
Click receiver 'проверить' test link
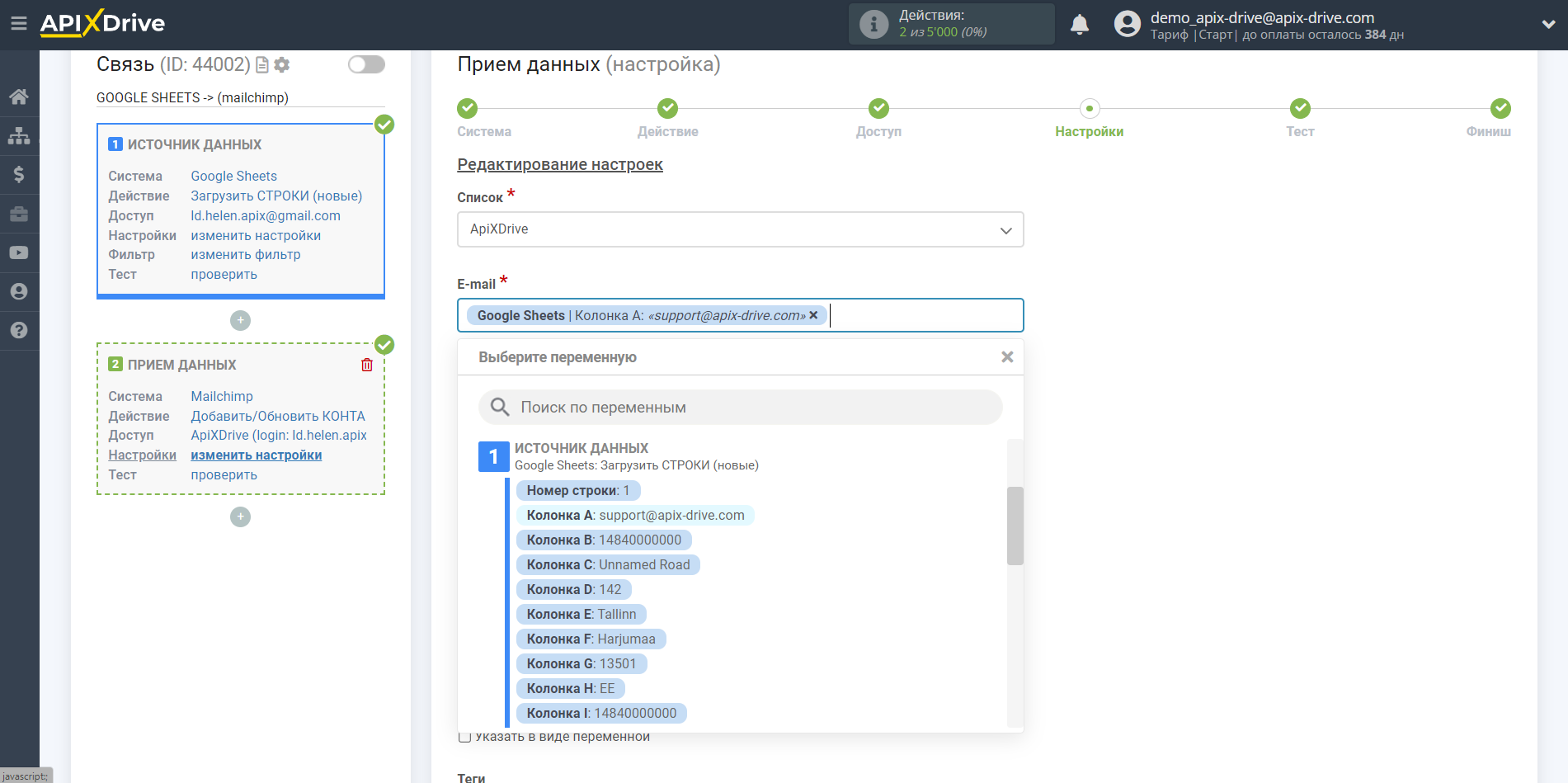coord(224,474)
